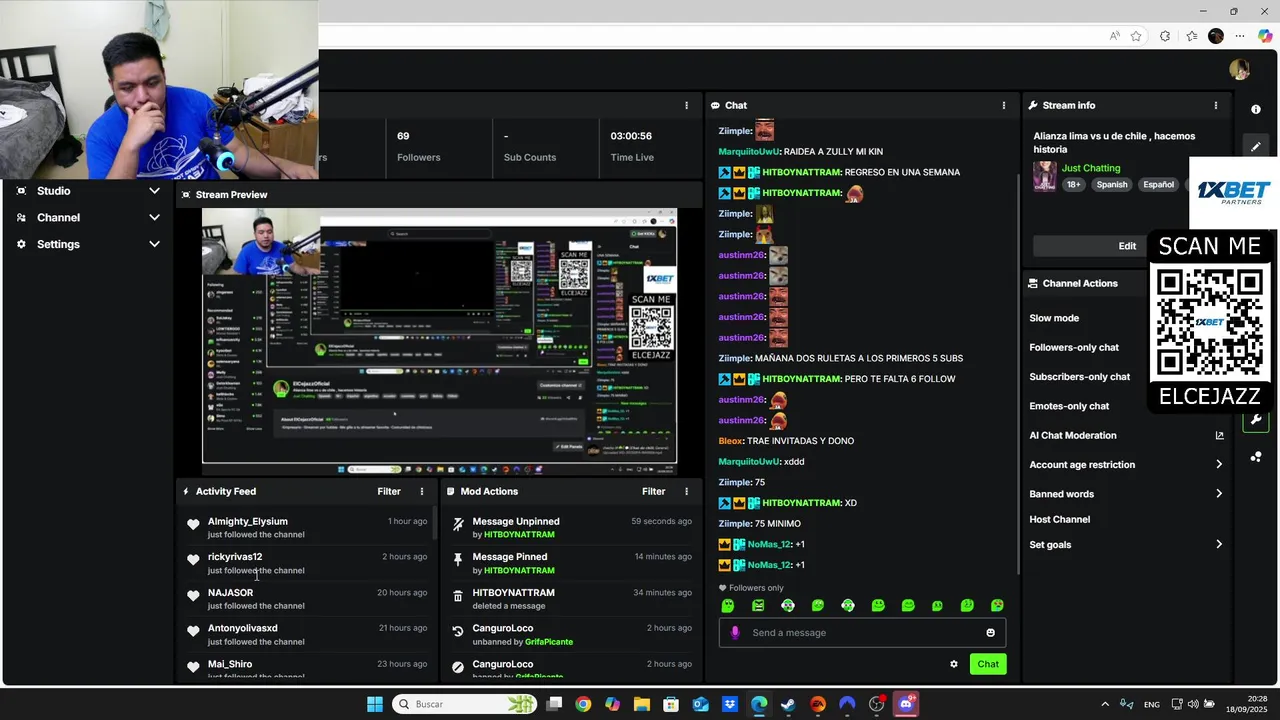This screenshot has height=720, width=1280.
Task: Click the three-dots cluster icon in the right sidebar
Action: tap(1256, 457)
